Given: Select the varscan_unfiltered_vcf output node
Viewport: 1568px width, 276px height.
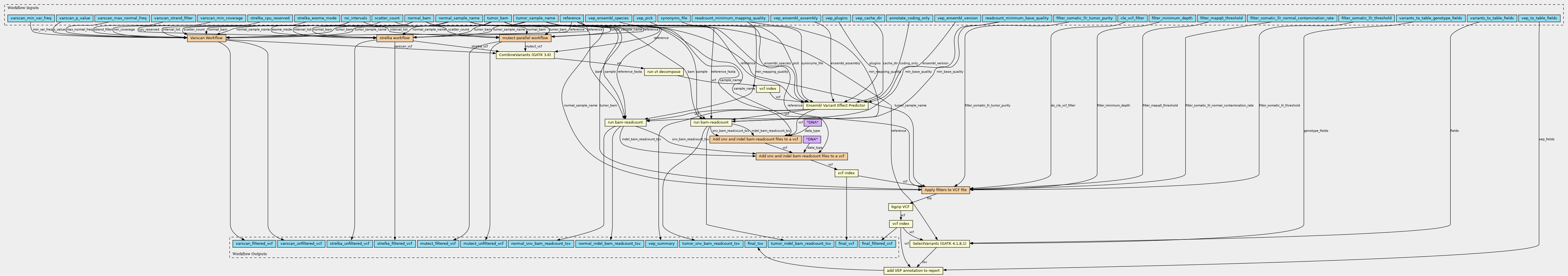Looking at the screenshot, I should 301,244.
